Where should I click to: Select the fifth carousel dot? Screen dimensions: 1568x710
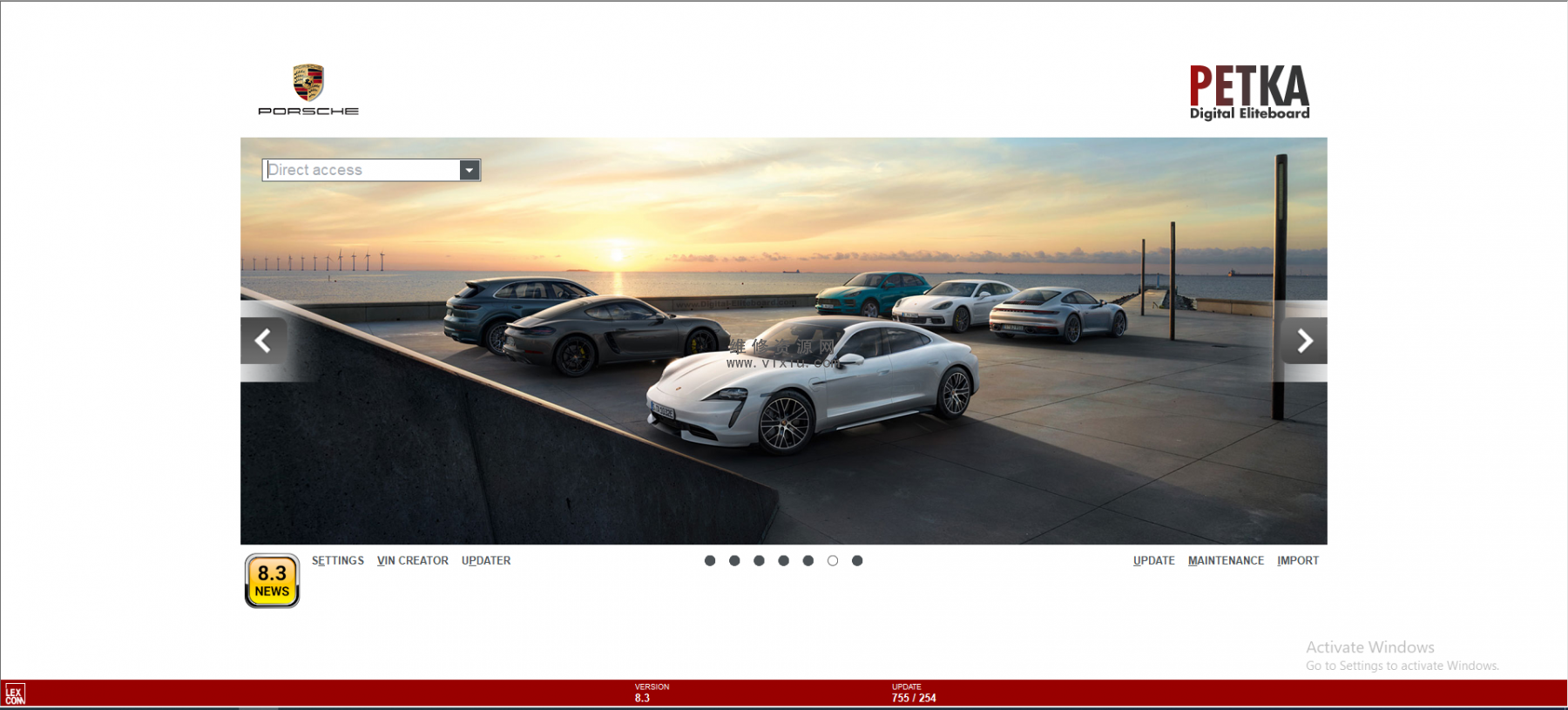pyautogui.click(x=808, y=561)
